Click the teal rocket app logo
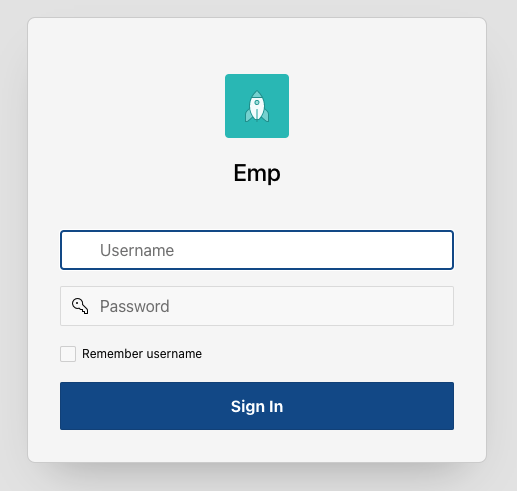 (x=257, y=106)
